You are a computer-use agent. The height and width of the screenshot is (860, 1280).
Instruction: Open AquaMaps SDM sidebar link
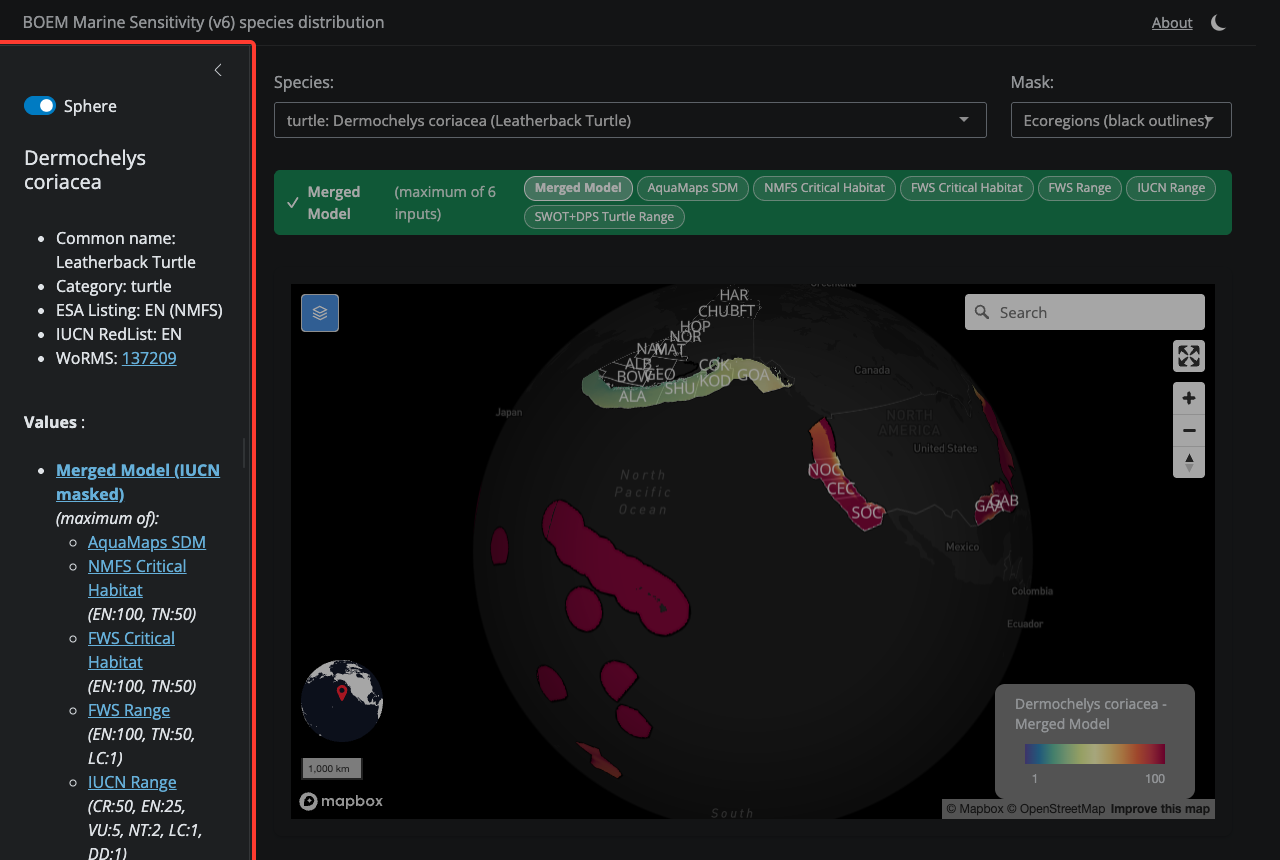click(x=147, y=542)
